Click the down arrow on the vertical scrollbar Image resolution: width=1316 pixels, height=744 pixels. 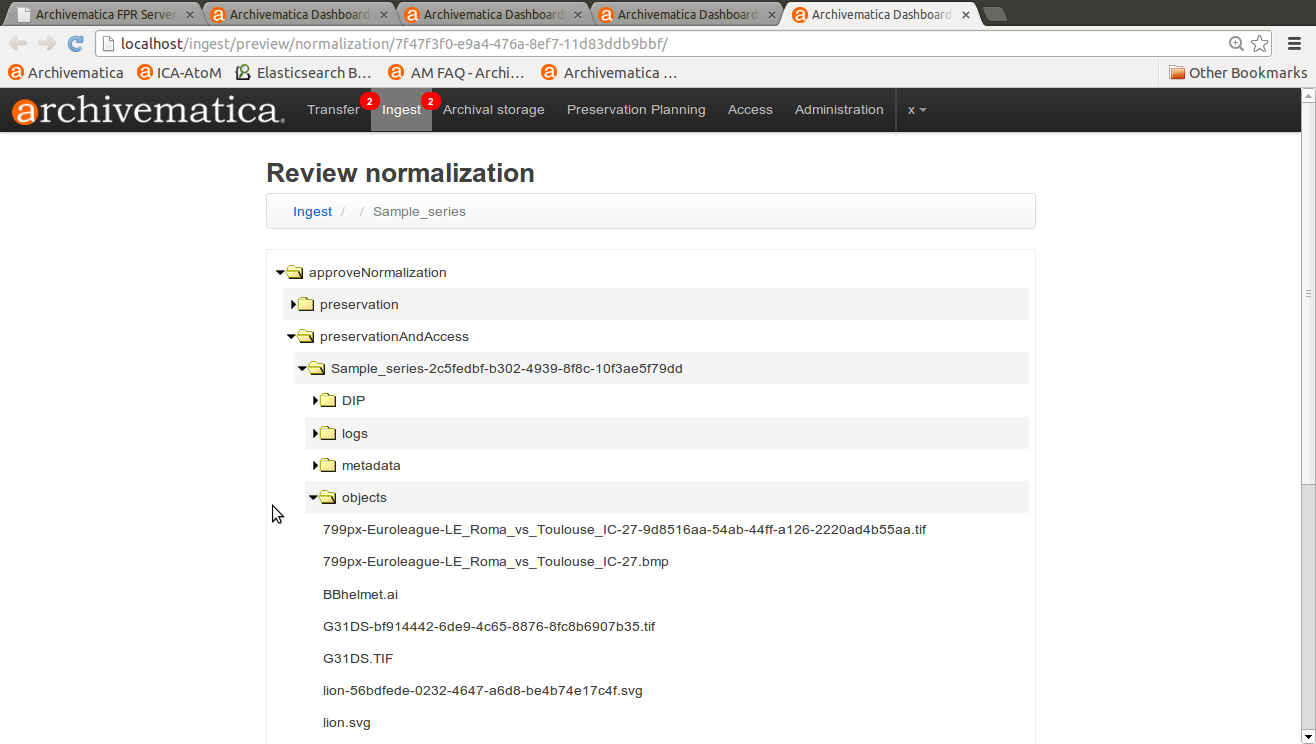coord(1307,733)
